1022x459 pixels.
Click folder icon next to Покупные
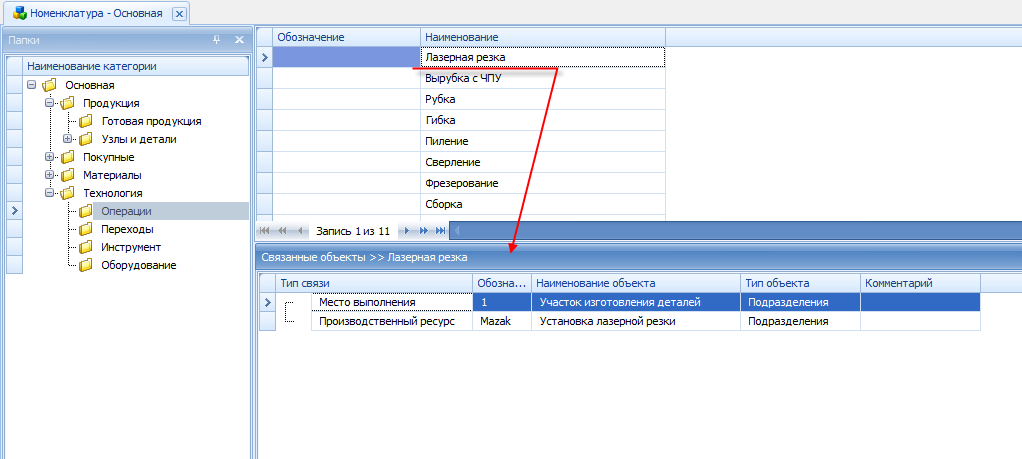pos(67,157)
